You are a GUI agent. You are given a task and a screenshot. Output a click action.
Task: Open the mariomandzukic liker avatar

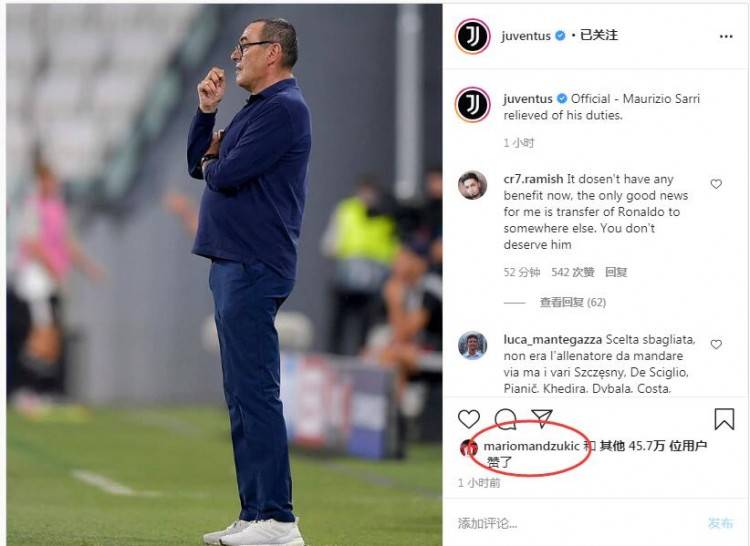tap(469, 448)
